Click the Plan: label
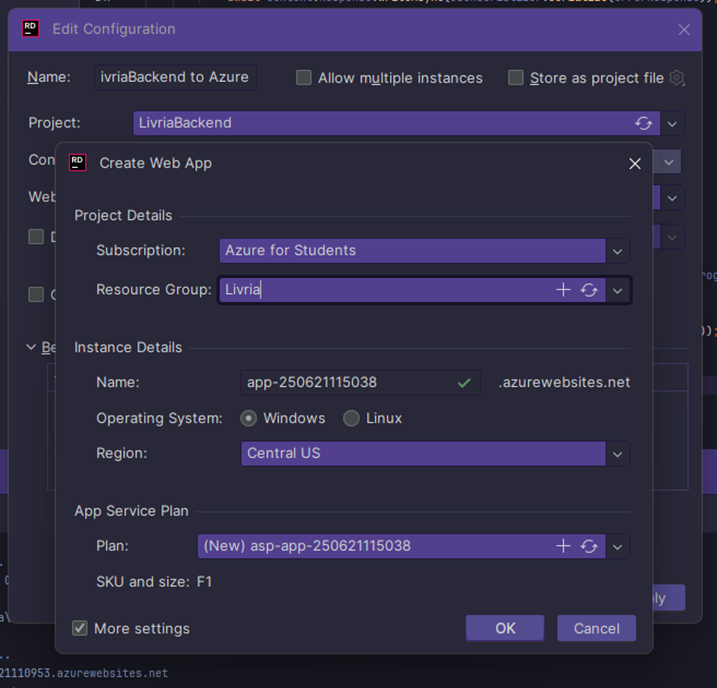The image size is (717, 688). (x=112, y=546)
